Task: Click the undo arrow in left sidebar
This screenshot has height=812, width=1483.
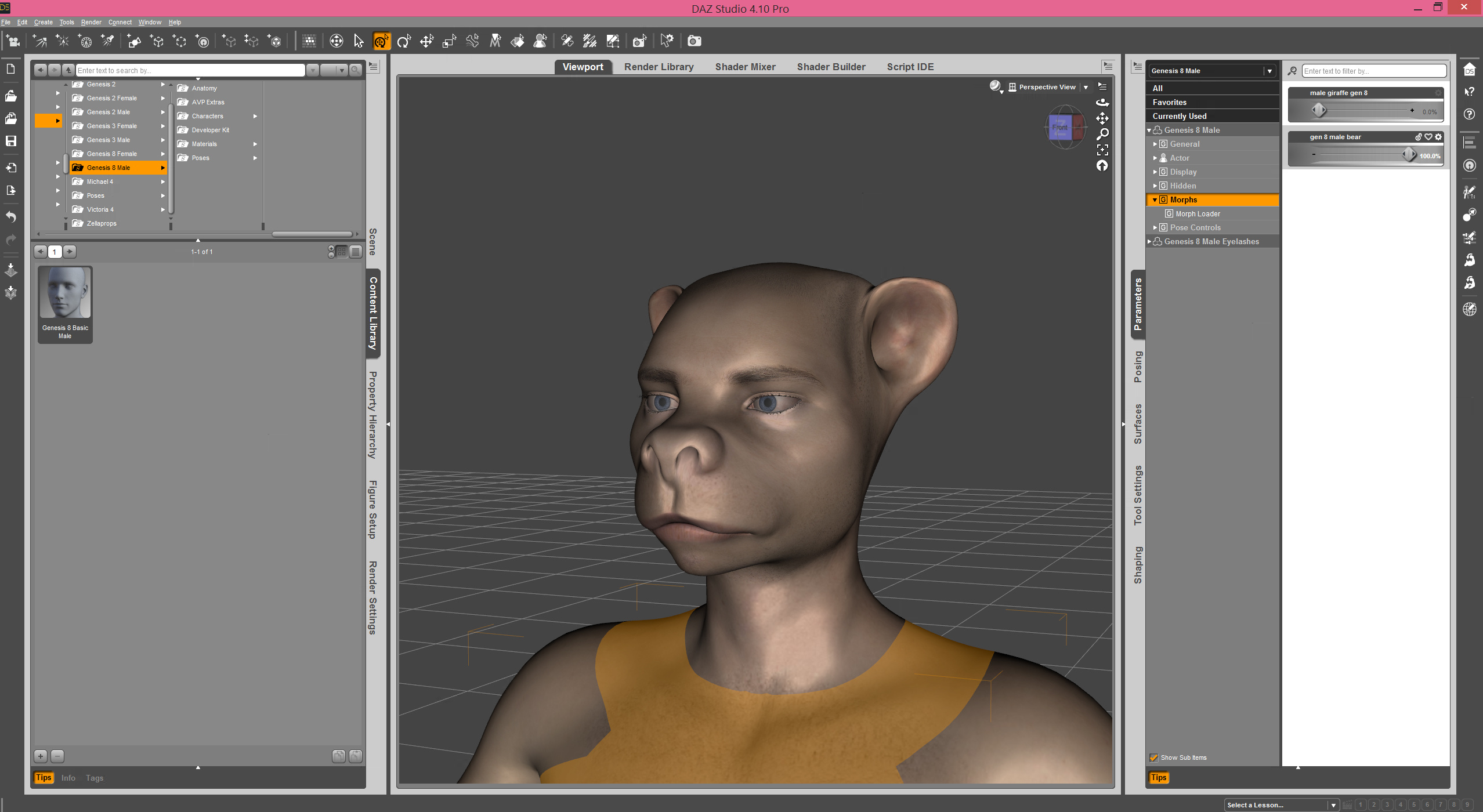Action: (11, 217)
